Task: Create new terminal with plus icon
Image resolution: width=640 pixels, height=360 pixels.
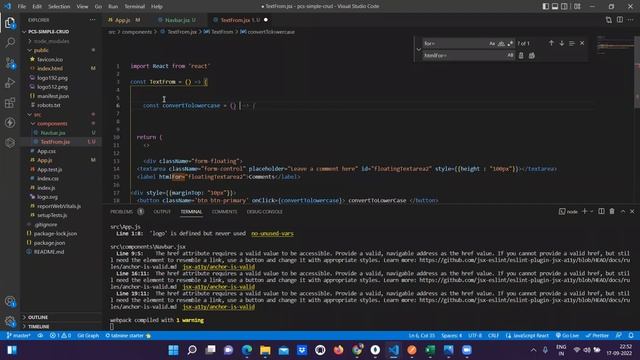Action: tap(584, 211)
